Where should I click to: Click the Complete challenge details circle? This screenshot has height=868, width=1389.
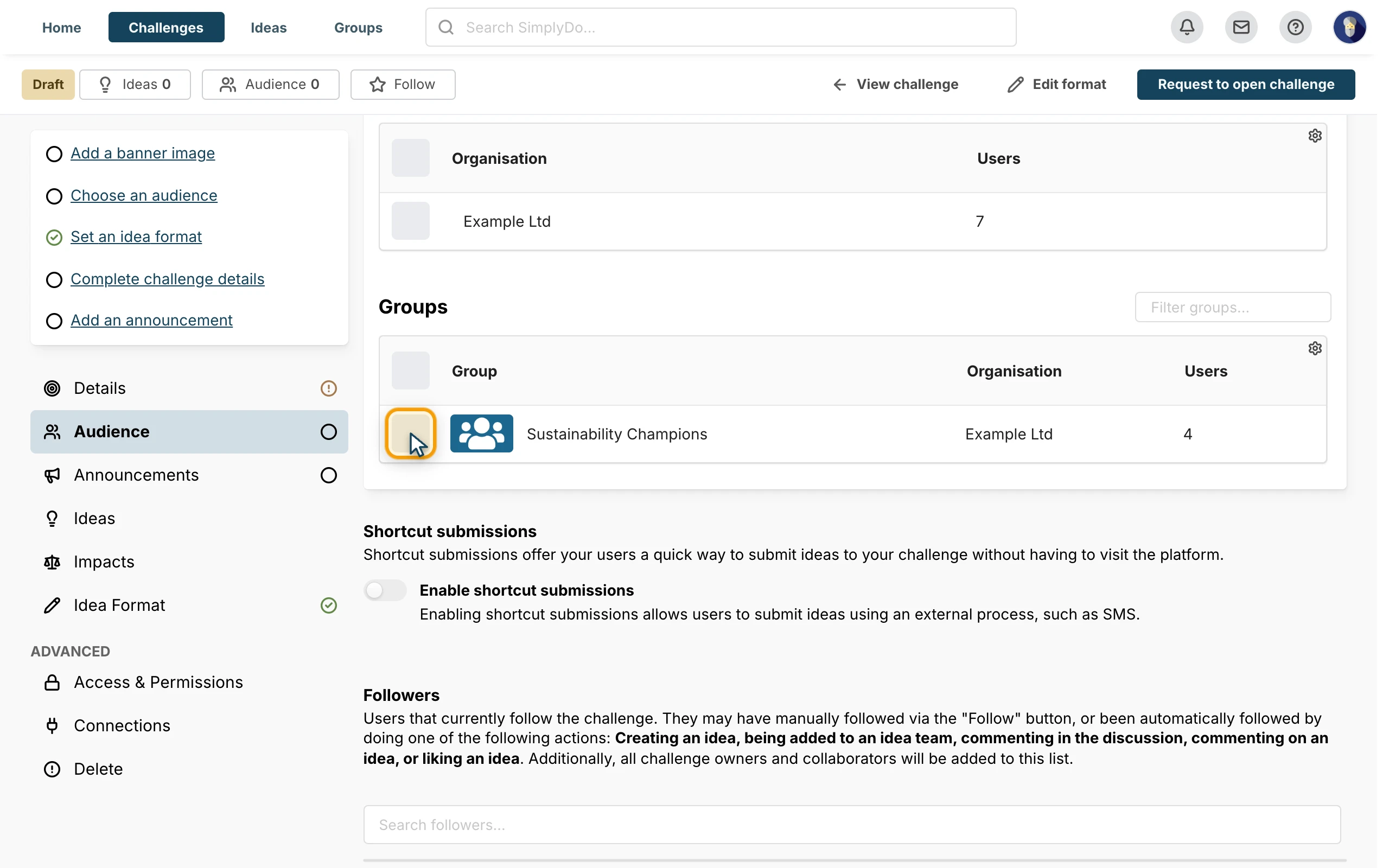54,279
